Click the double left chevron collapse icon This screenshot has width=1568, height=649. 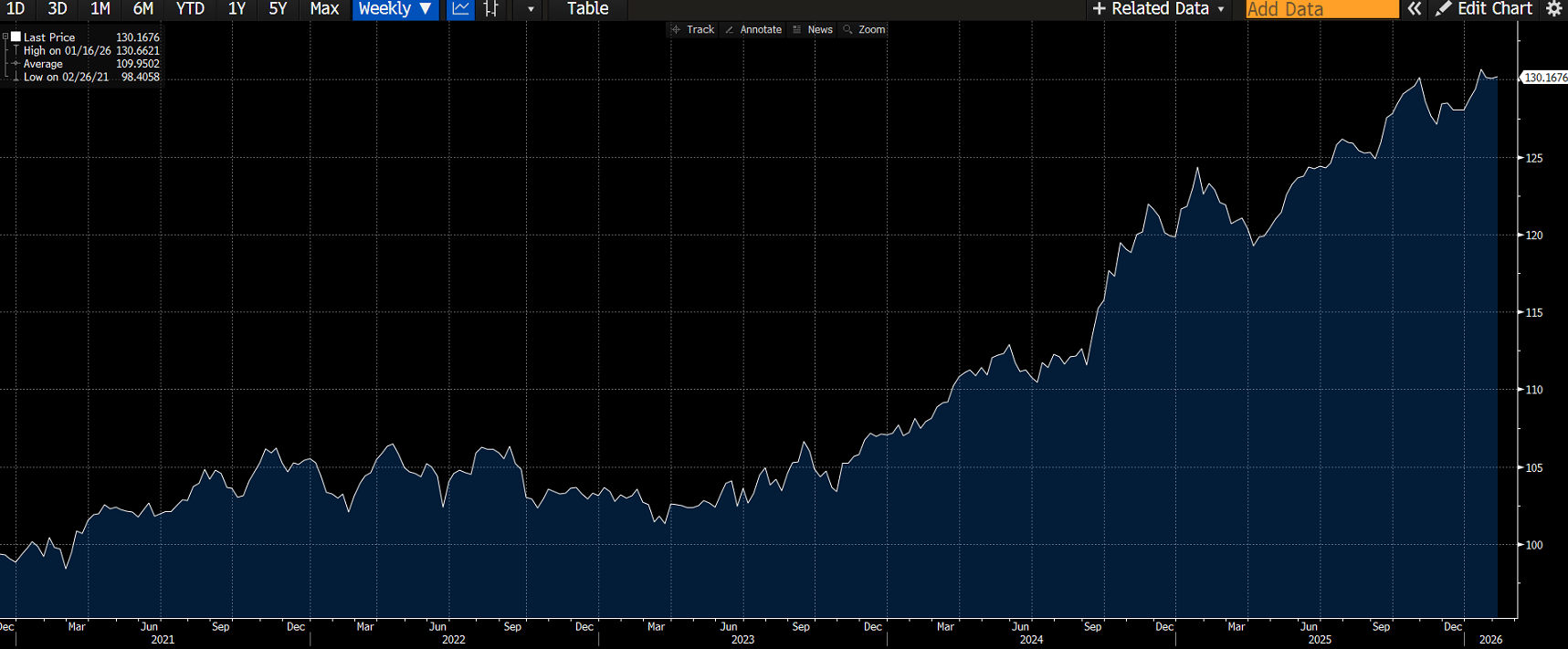[x=1415, y=9]
